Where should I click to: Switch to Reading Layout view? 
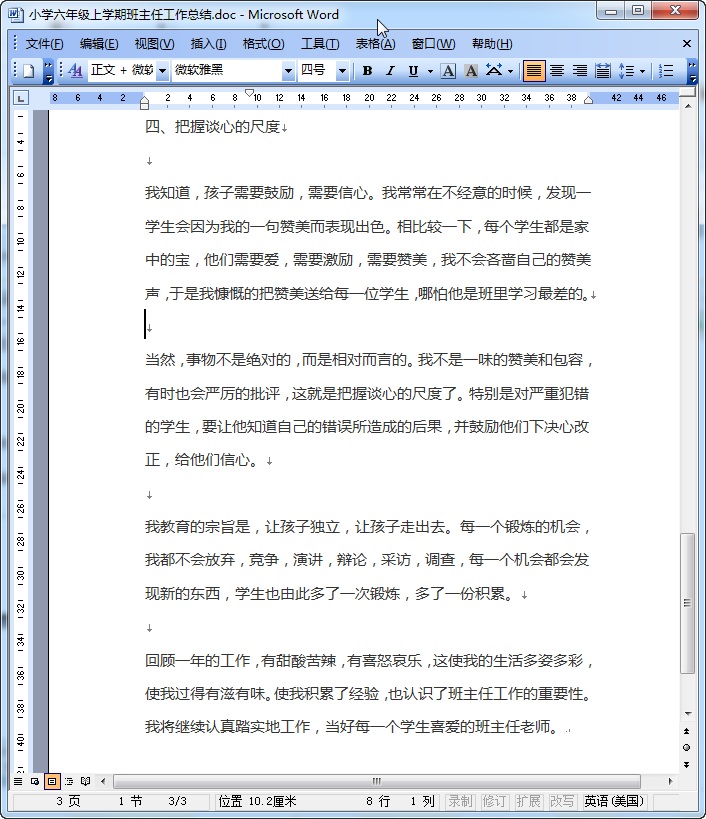tap(86, 781)
